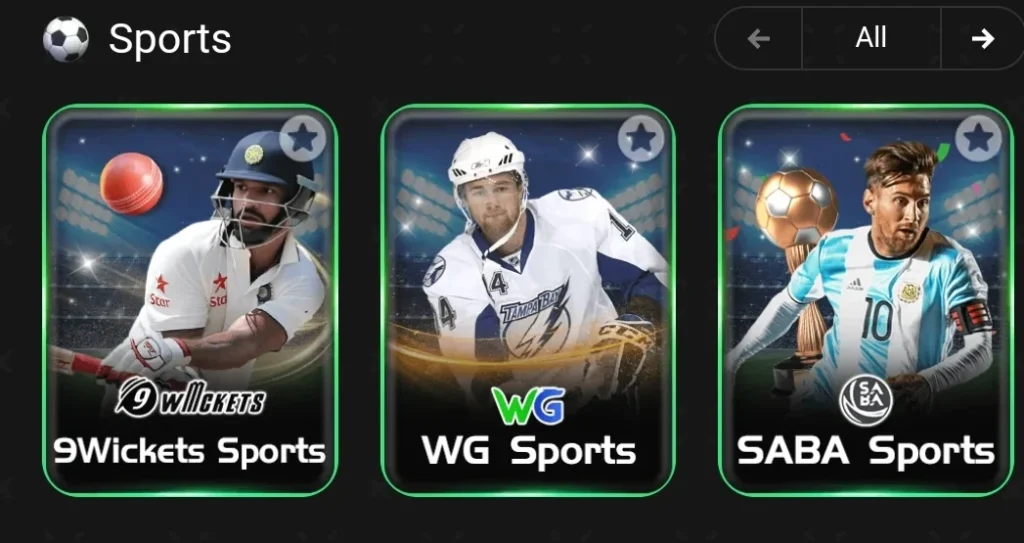
Task: Click the round SABA logo emblem
Action: [866, 400]
